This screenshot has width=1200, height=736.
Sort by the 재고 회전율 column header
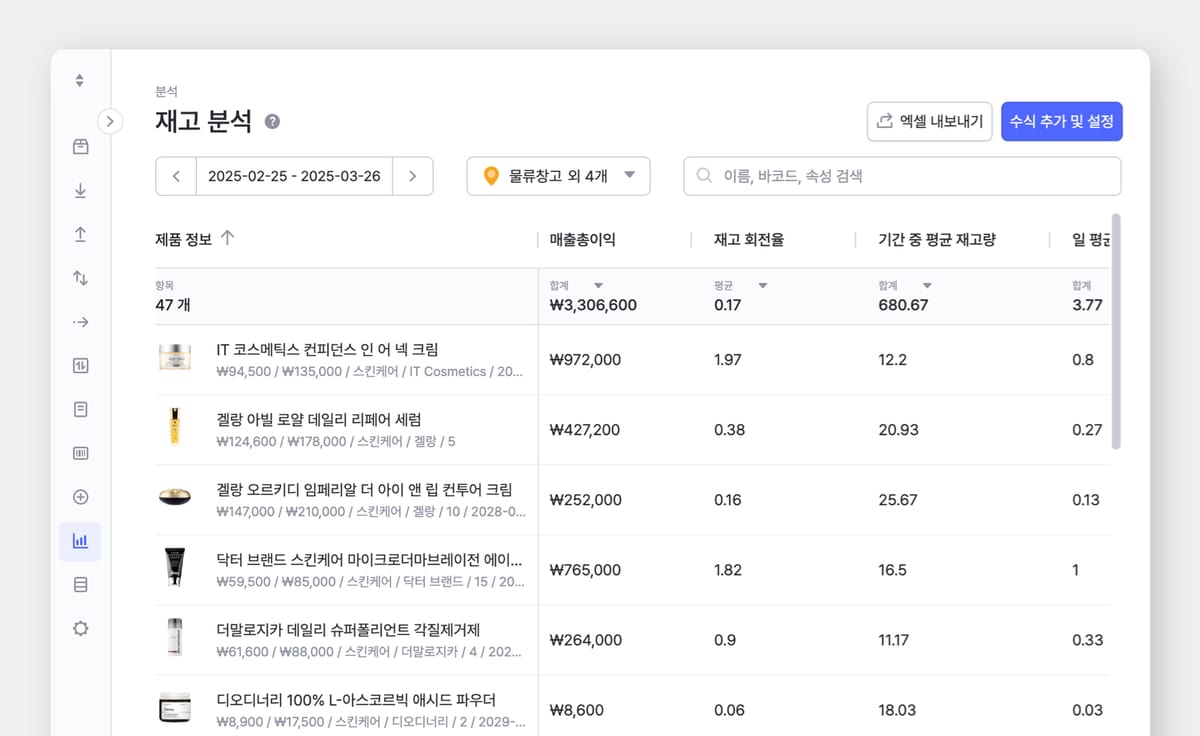coord(749,240)
